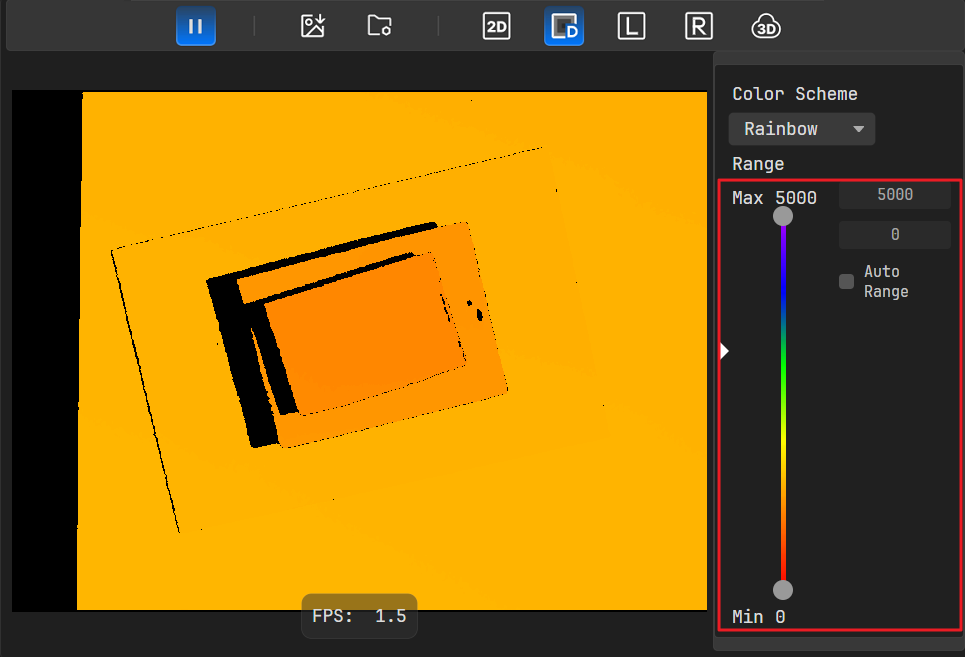Click the arrow on the Color Scheme combo box
The image size is (965, 657).
[x=858, y=129]
